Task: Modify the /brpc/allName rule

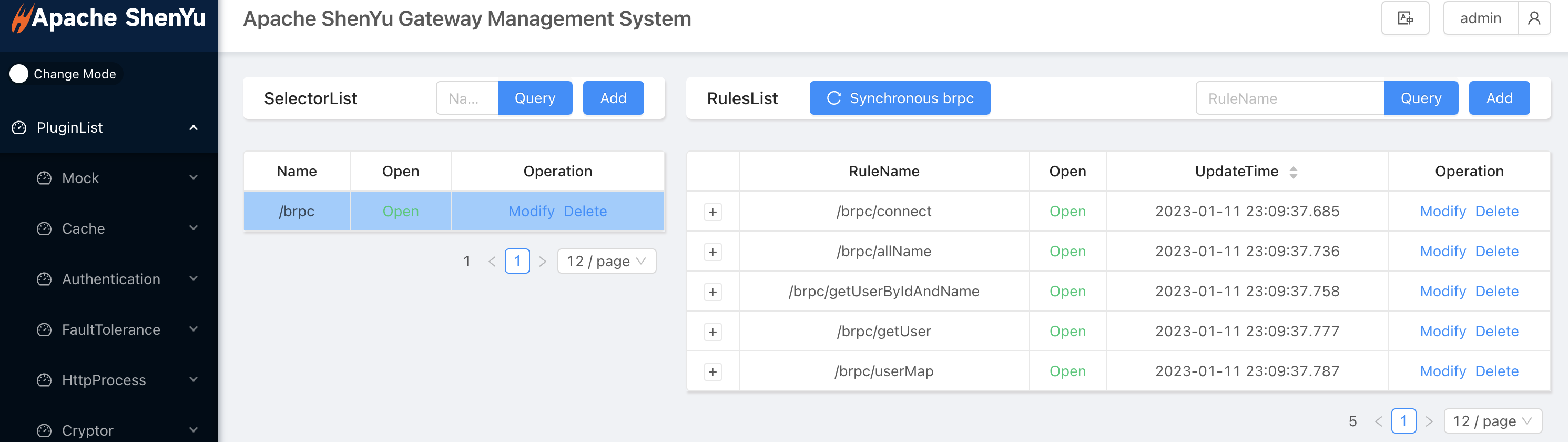Action: [x=1442, y=252]
